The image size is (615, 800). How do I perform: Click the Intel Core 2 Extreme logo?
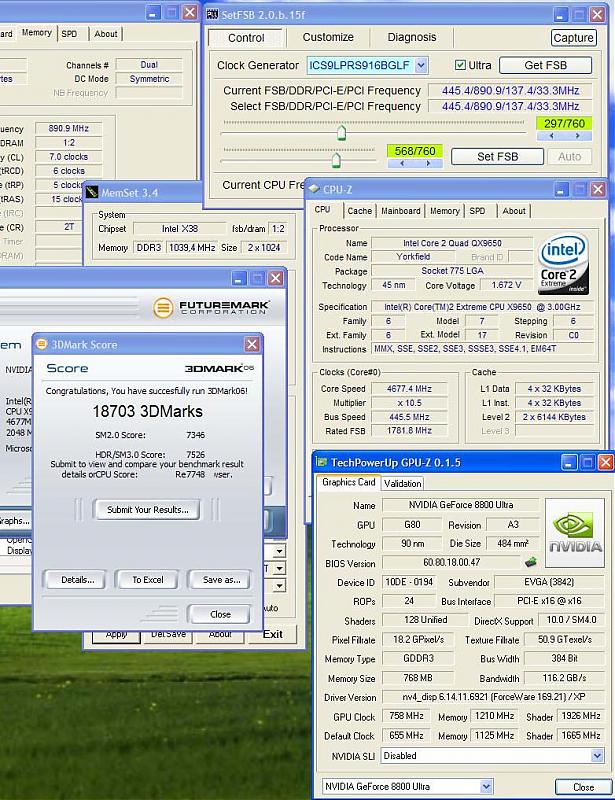click(x=563, y=264)
